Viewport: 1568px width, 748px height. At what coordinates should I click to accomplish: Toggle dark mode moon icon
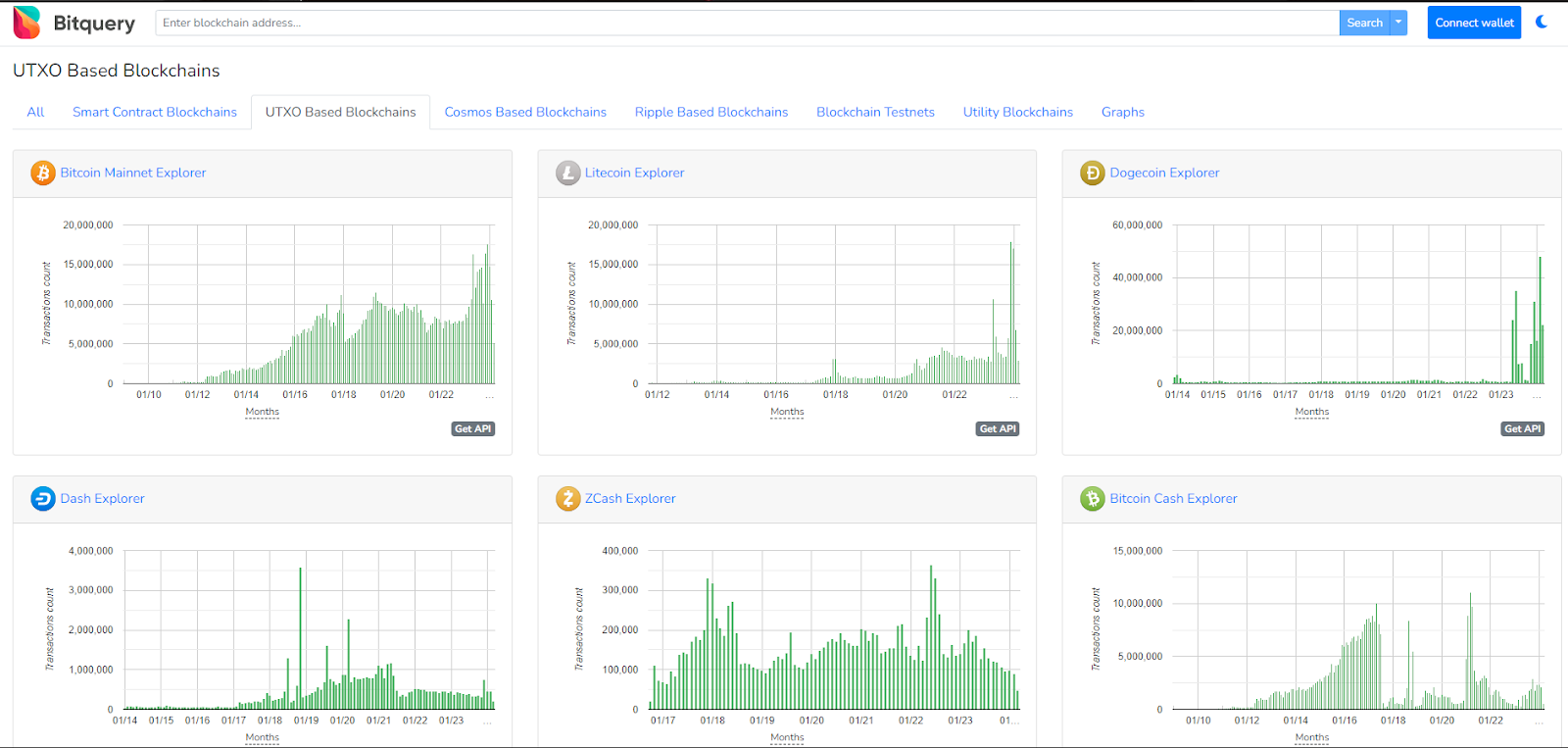1542,22
